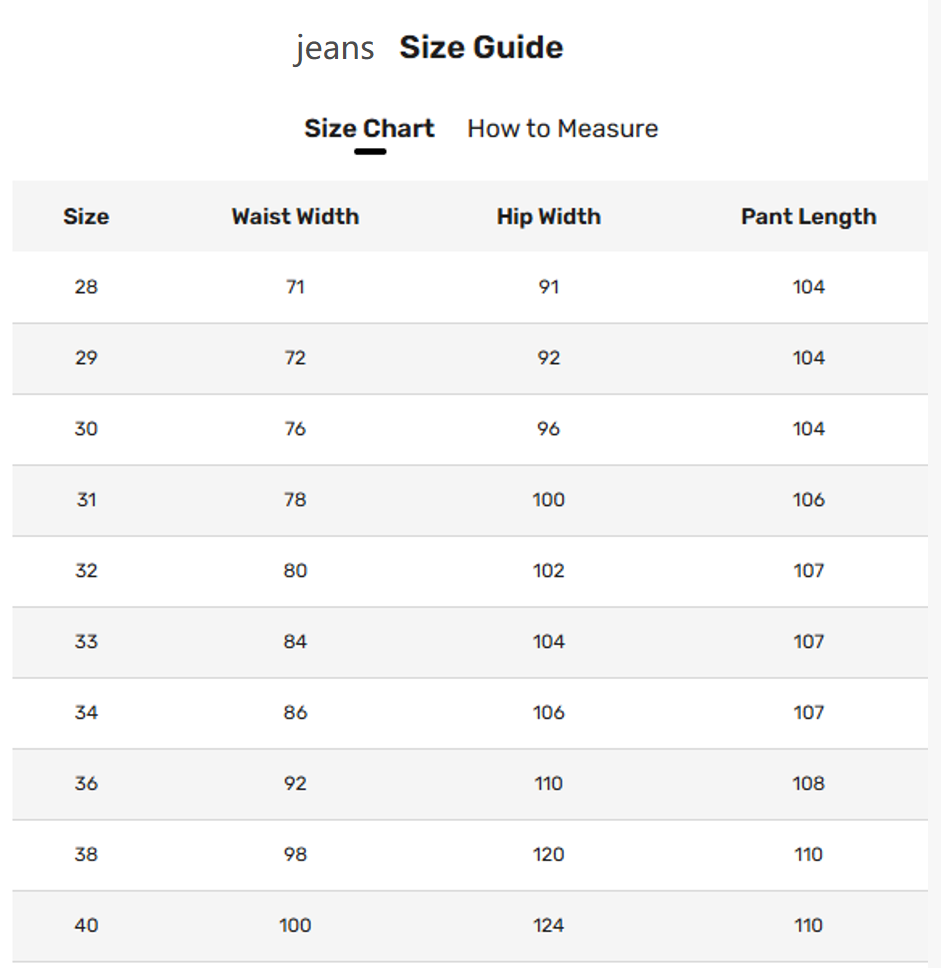The width and height of the screenshot is (941, 968).
Task: Click the Size Guide heading
Action: coord(481,48)
